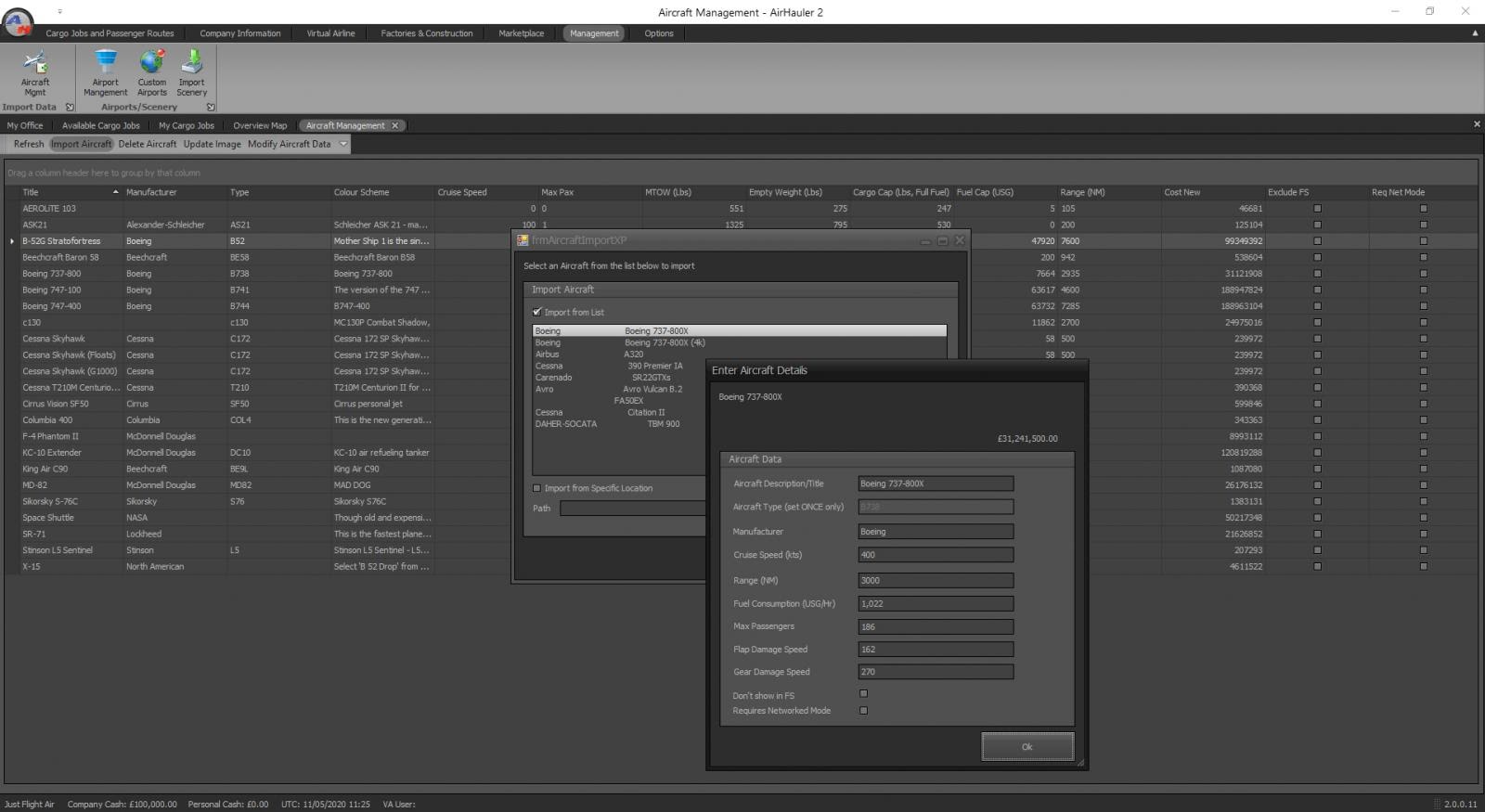1485x812 pixels.
Task: Click the Flap Damage Speed input field
Action: point(936,649)
